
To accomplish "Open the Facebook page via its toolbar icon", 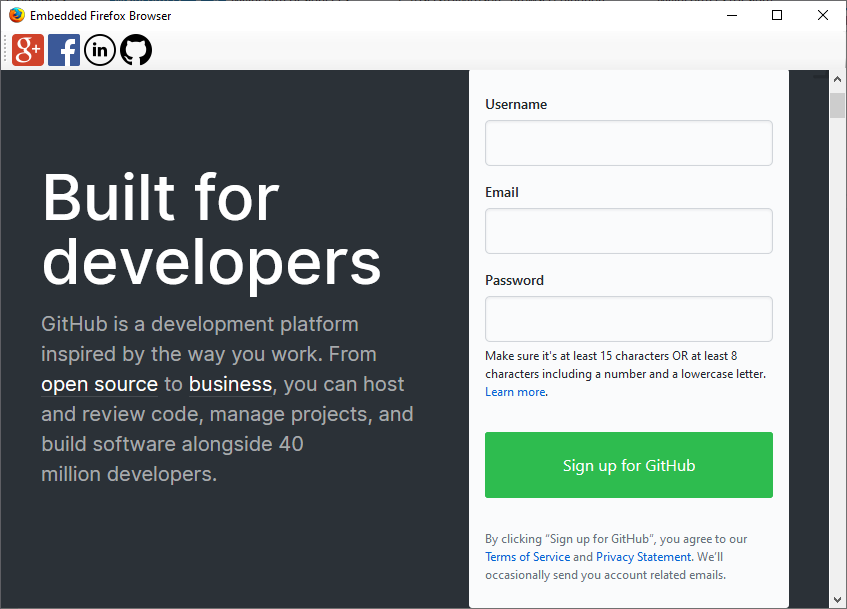I will (63, 49).
